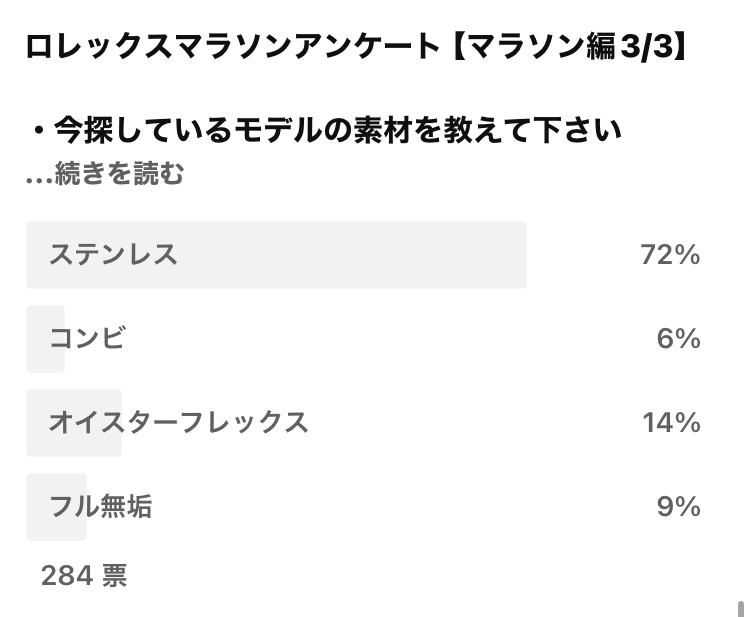Select the ステンレス poll option label

click(113, 254)
